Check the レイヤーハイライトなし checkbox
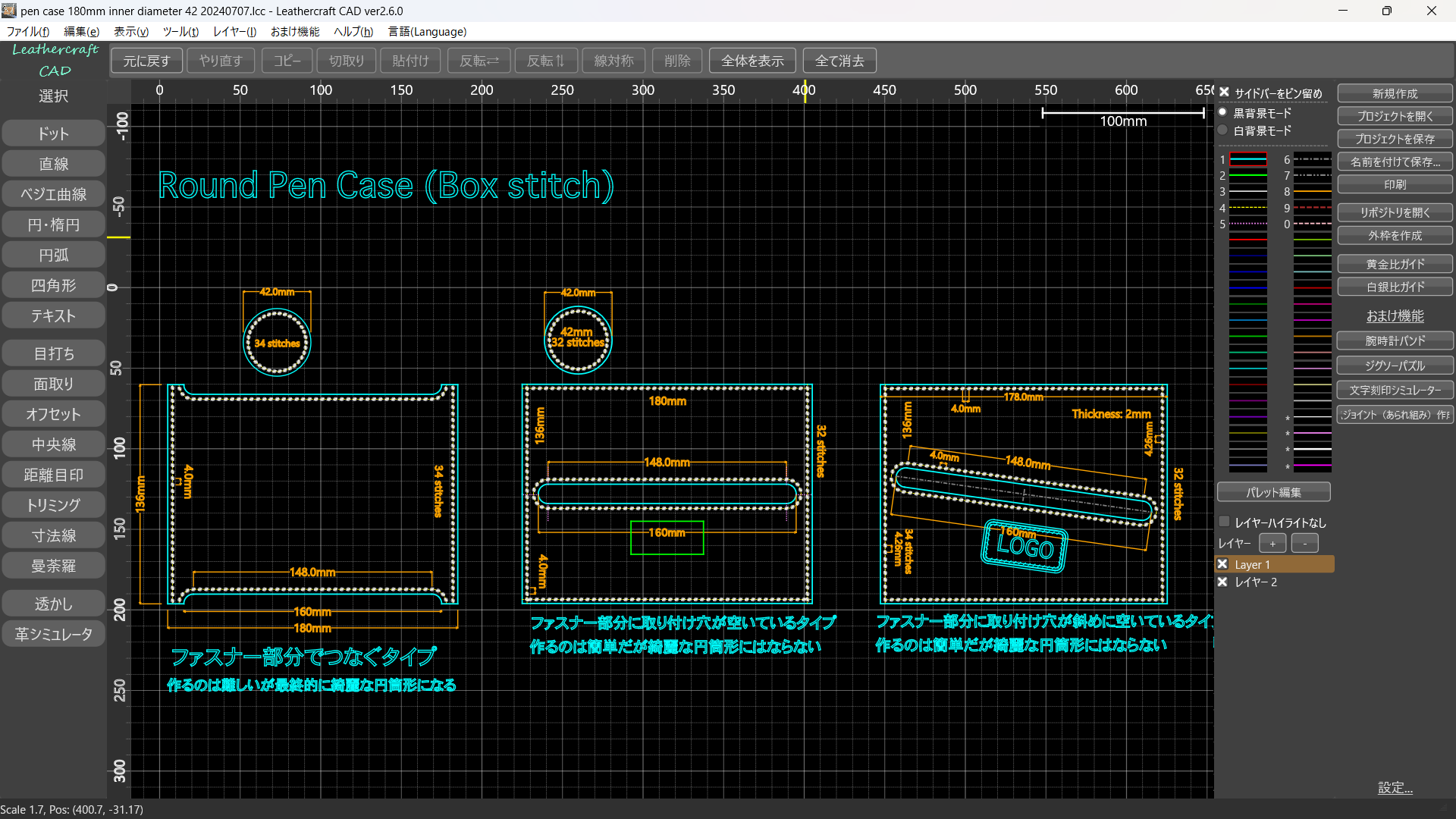The image size is (1456, 819). click(1224, 522)
